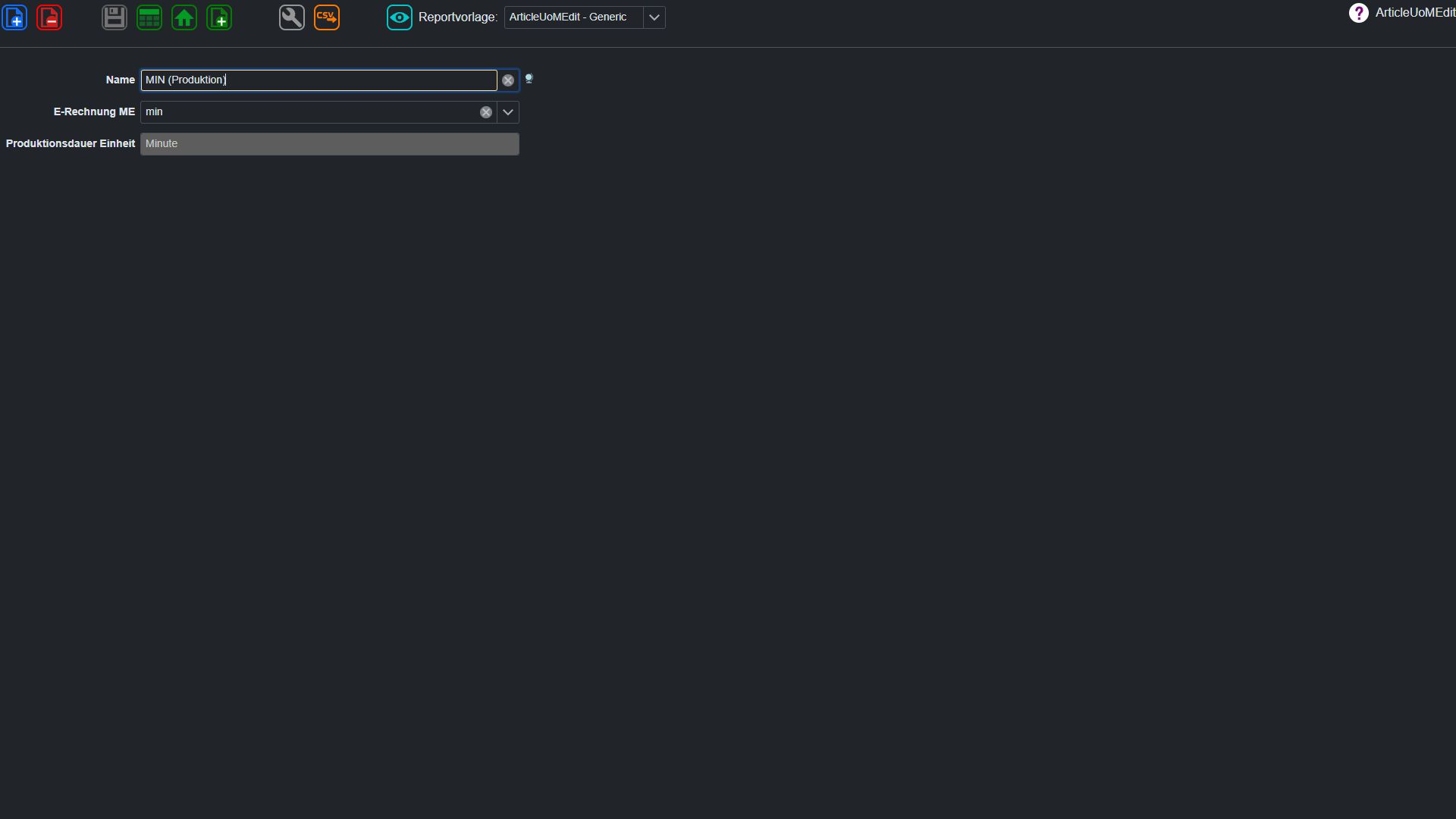Clear the E-Rechnung ME field value
Image resolution: width=1456 pixels, height=819 pixels.
pyautogui.click(x=486, y=112)
